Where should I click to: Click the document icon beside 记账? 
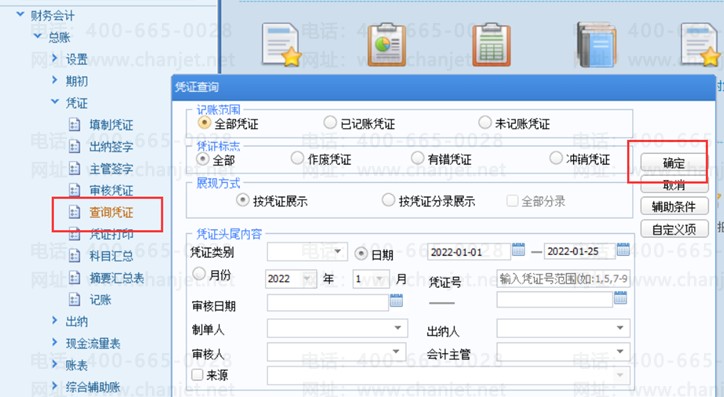74,300
